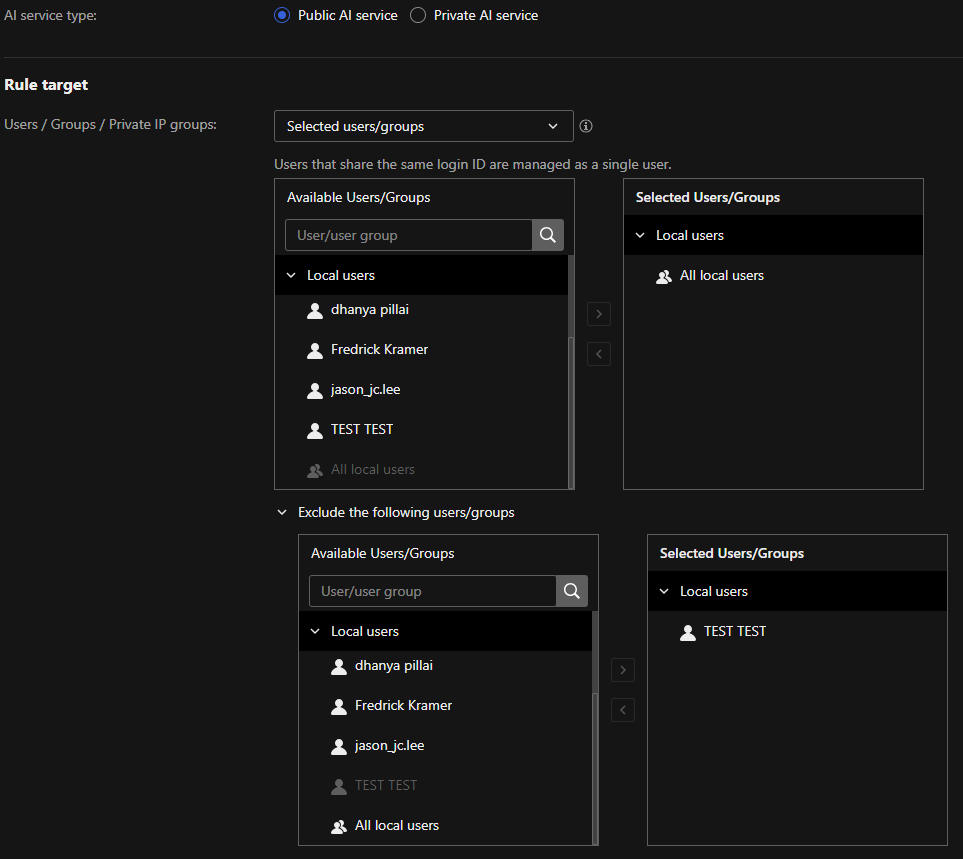The image size is (963, 859).
Task: Click the group icon of All local users in the upper selected list
Action: click(664, 276)
